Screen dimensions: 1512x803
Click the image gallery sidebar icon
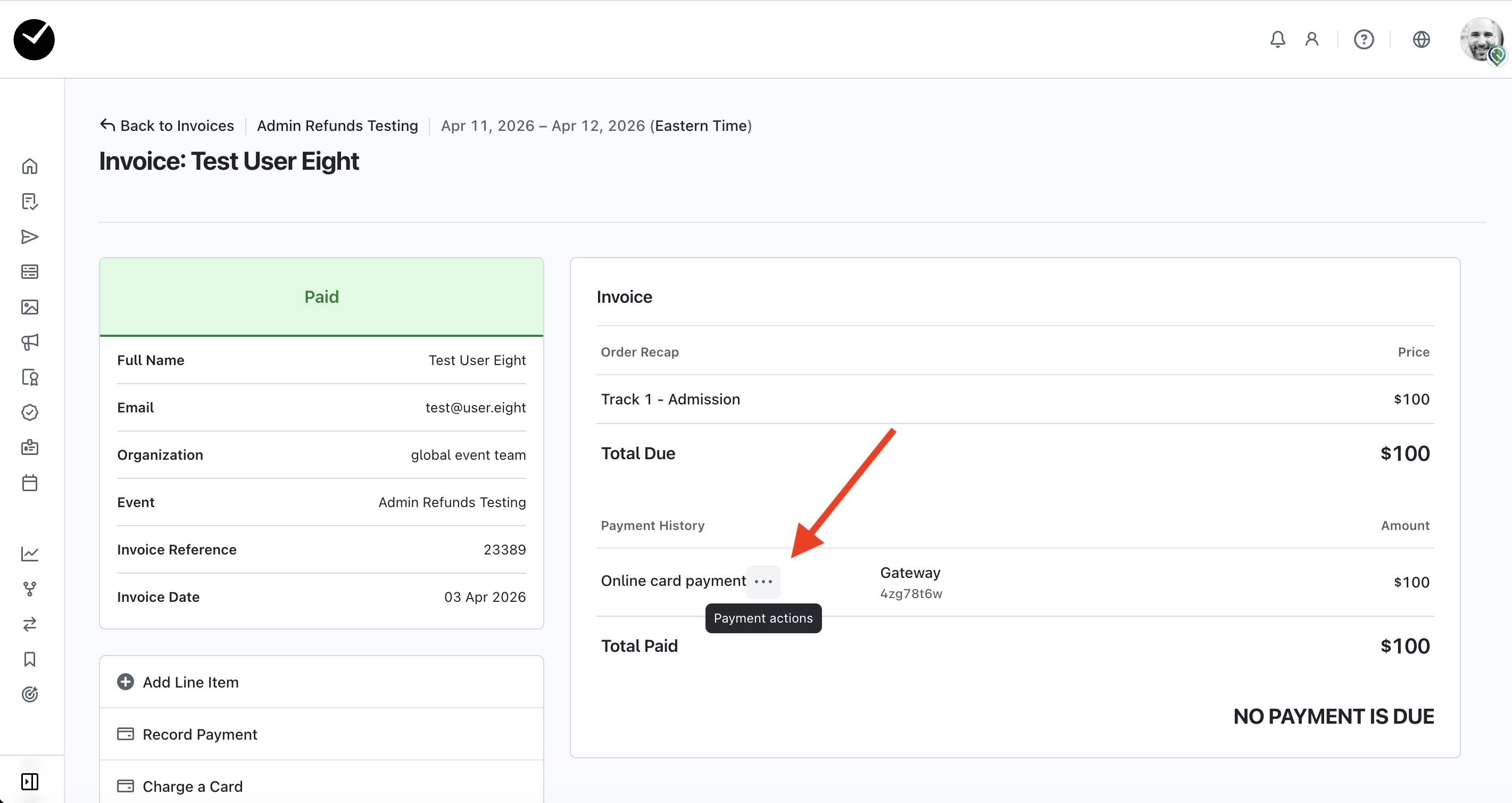(x=29, y=307)
